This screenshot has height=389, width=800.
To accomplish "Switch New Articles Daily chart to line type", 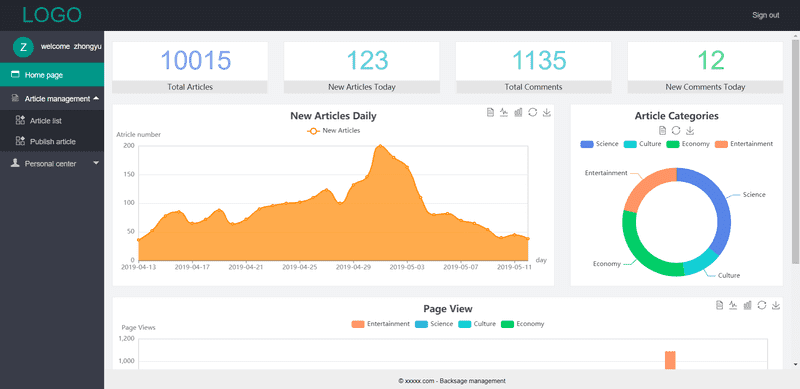I will click(504, 112).
